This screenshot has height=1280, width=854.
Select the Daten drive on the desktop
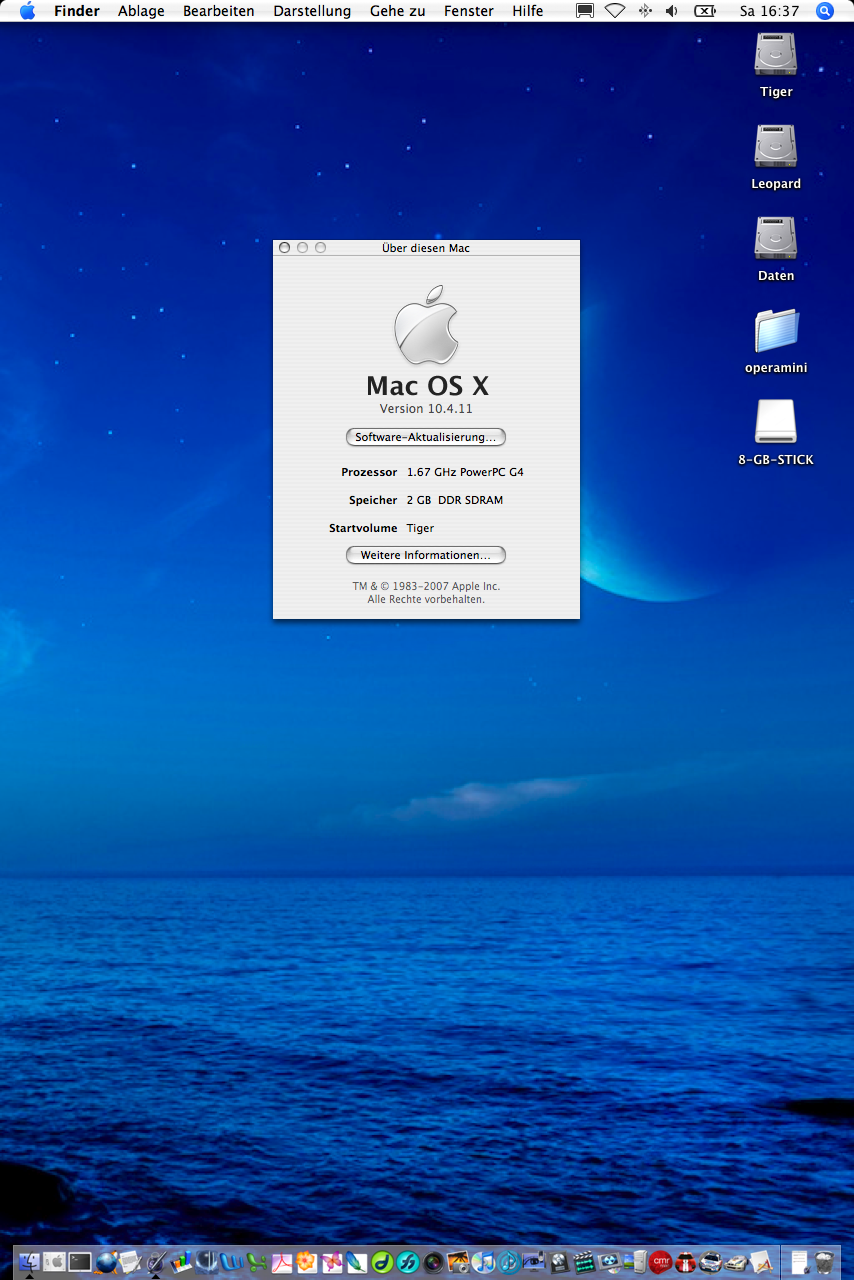(x=776, y=239)
